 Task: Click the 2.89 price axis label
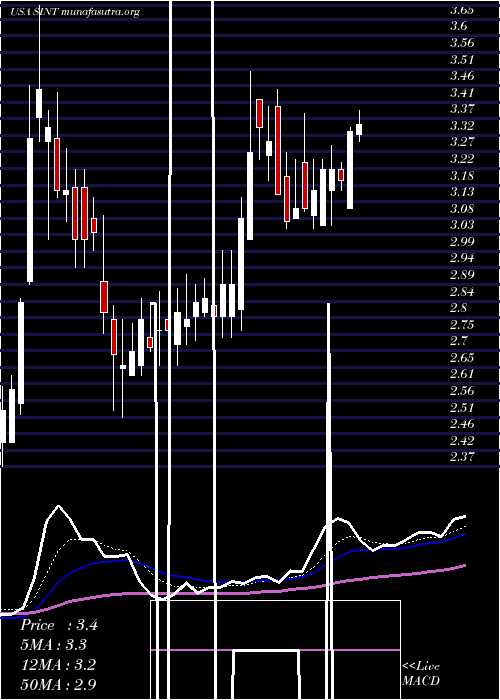pyautogui.click(x=462, y=274)
